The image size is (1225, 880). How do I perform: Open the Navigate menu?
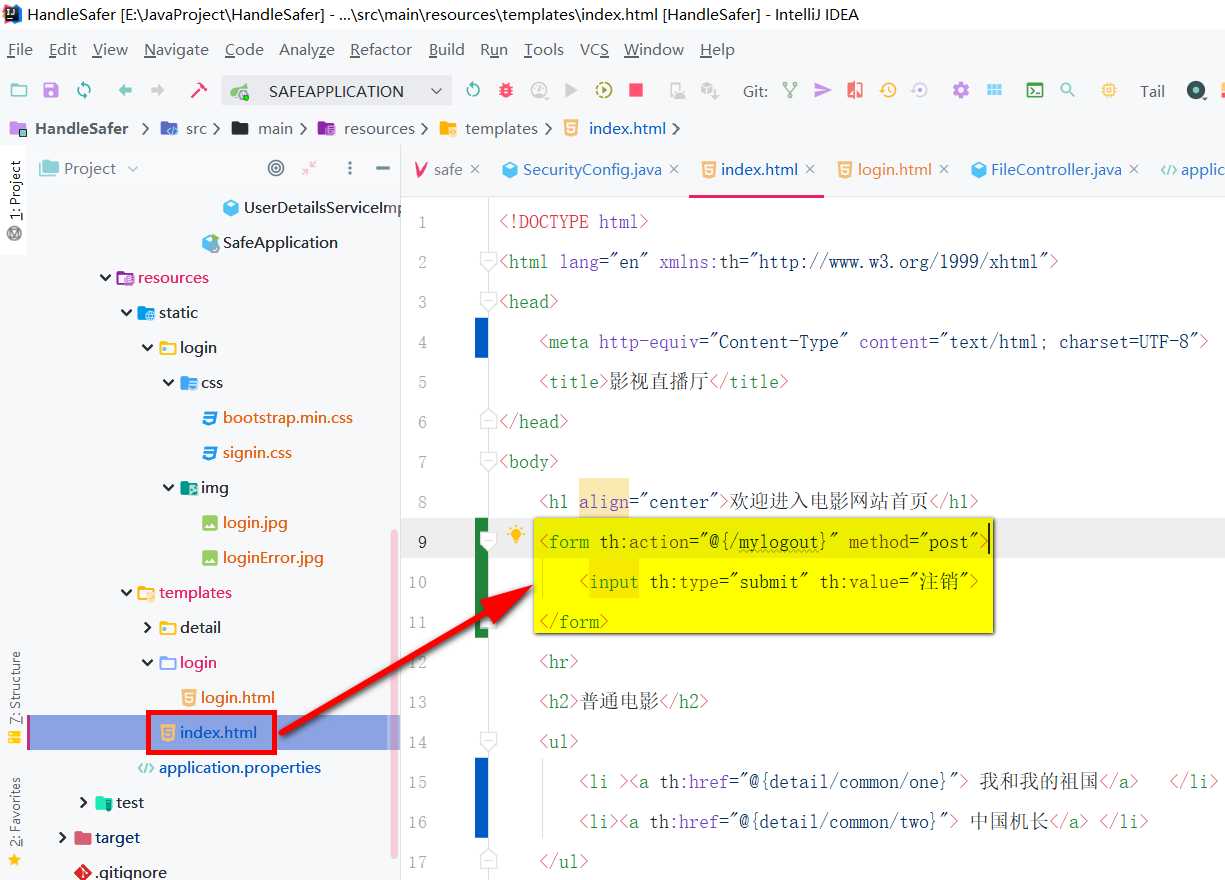(x=176, y=49)
